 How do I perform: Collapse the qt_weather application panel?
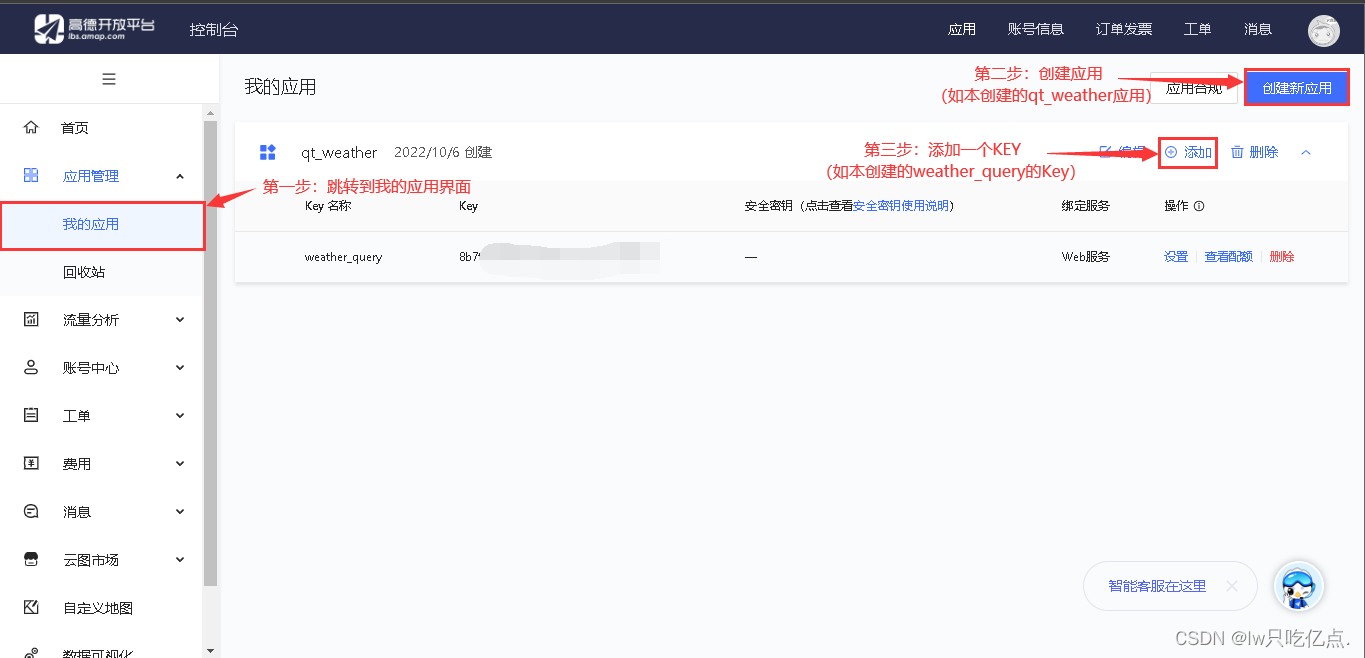(x=1306, y=152)
